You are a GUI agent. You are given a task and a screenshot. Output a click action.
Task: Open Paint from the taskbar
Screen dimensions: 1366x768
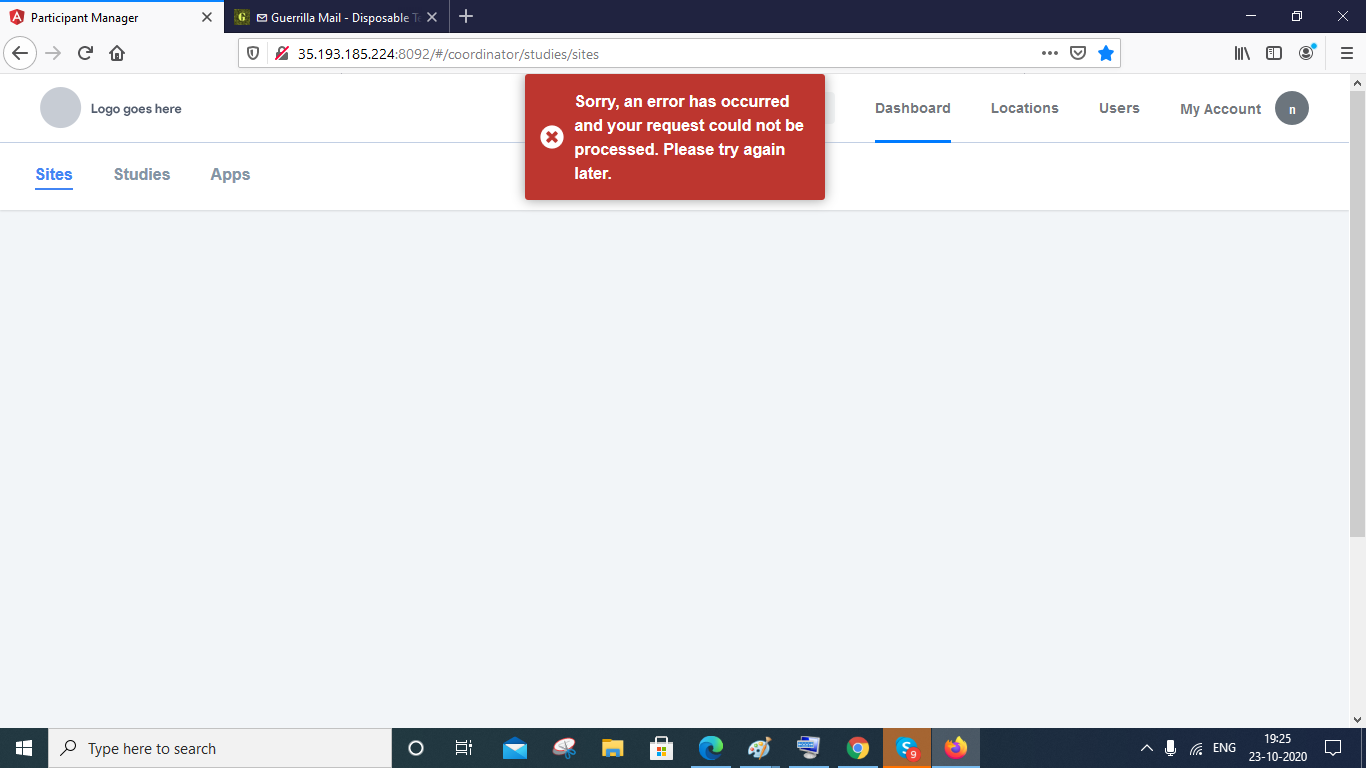click(x=759, y=748)
